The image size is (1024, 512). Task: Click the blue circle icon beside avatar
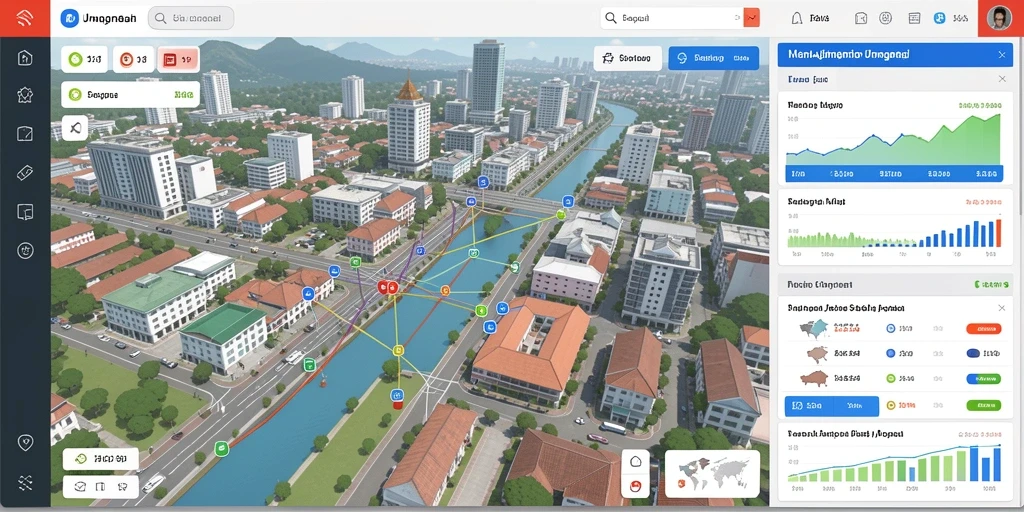point(940,18)
